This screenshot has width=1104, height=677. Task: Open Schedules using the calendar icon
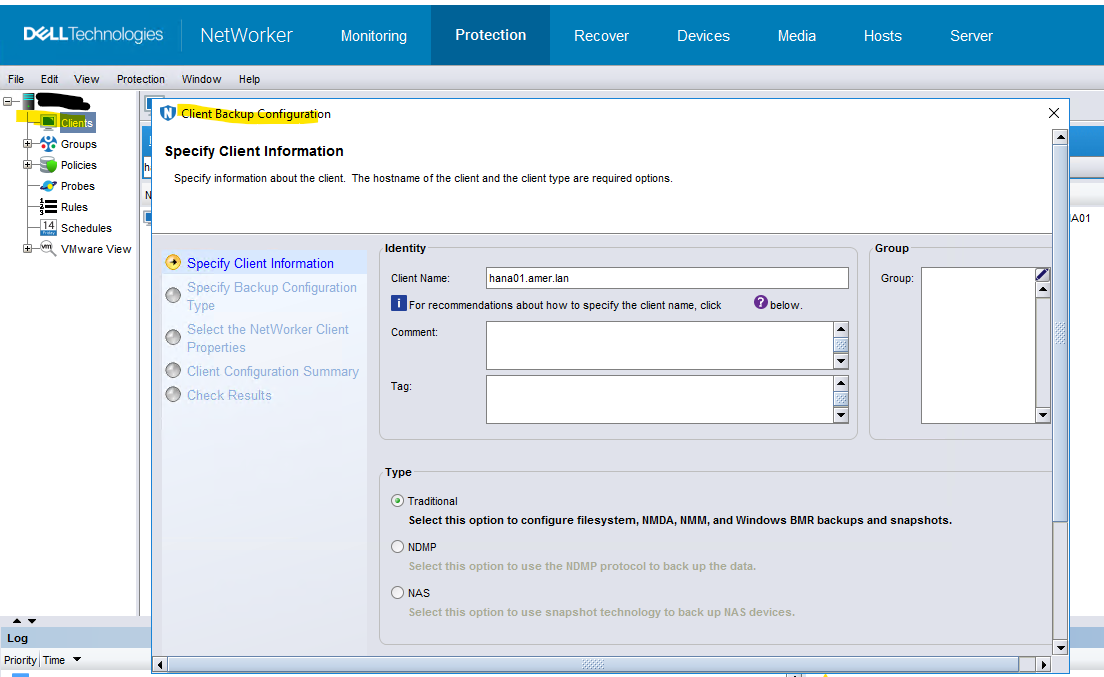[x=47, y=228]
